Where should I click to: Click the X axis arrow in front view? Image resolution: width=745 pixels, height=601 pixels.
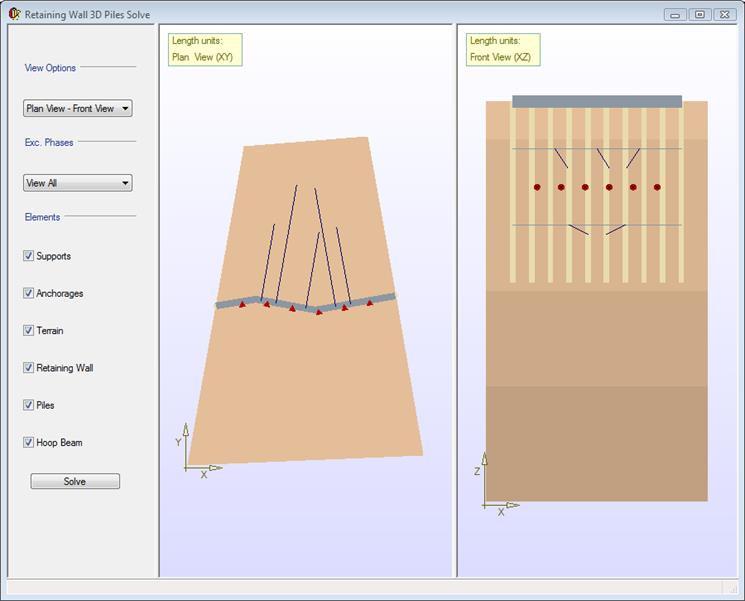[x=513, y=505]
